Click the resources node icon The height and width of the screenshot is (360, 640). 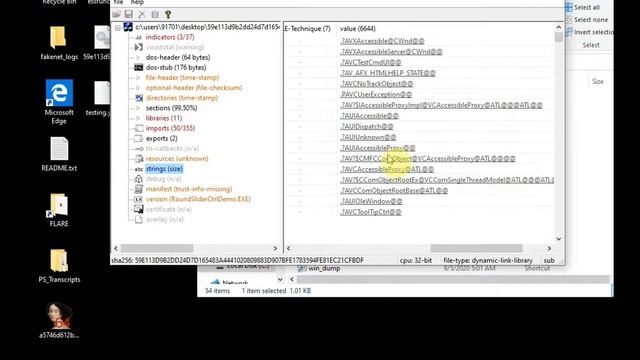pyautogui.click(x=139, y=158)
